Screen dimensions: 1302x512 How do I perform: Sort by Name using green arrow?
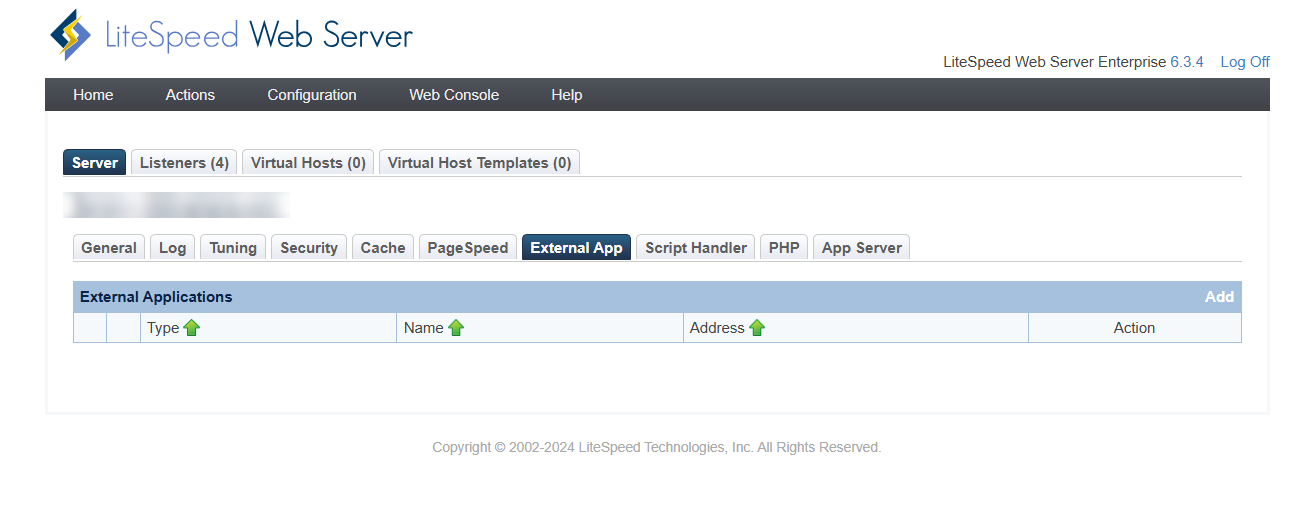456,328
